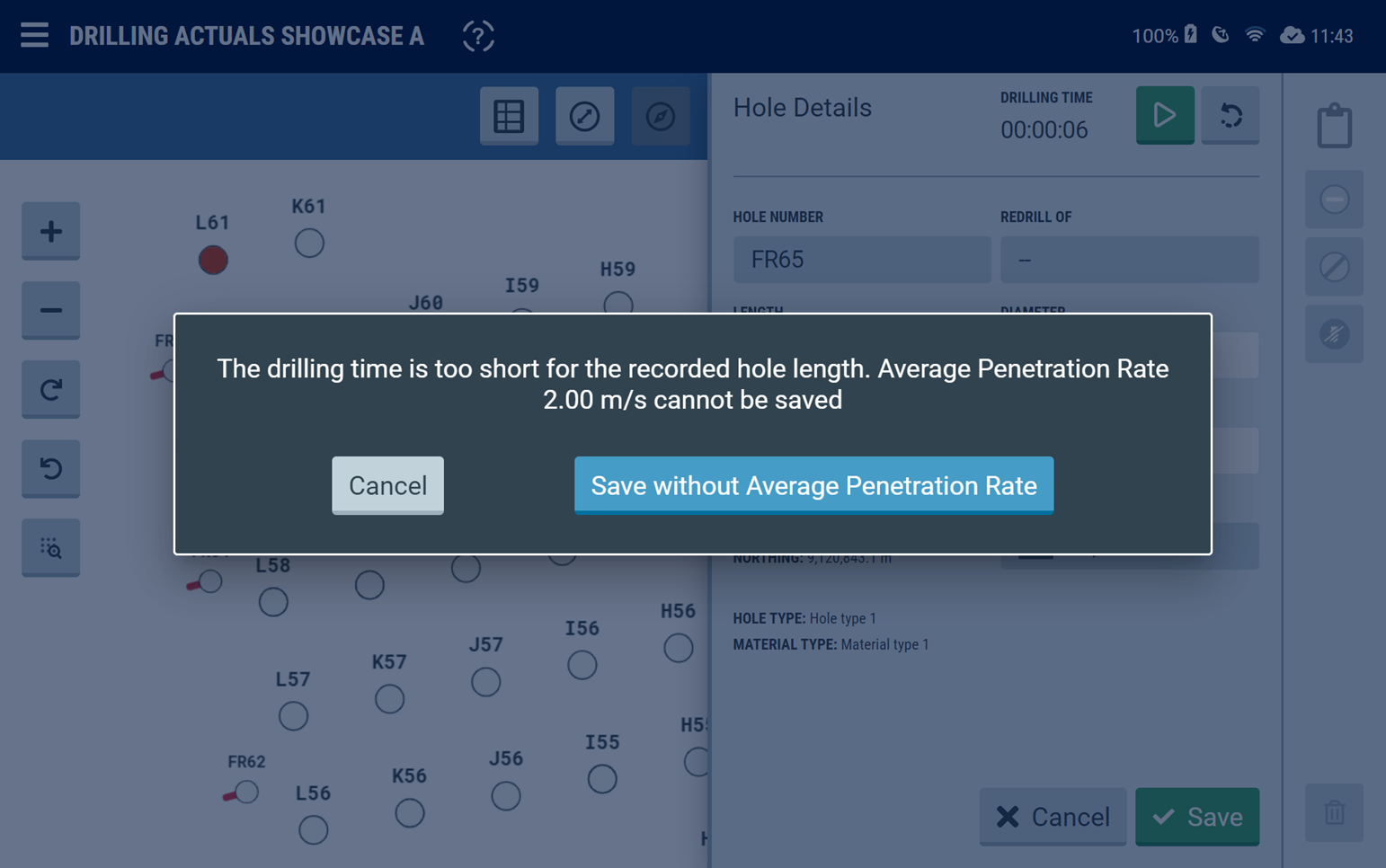Choose Save without Average Penetration Rate
Screen dimensions: 1386x868
coord(813,485)
